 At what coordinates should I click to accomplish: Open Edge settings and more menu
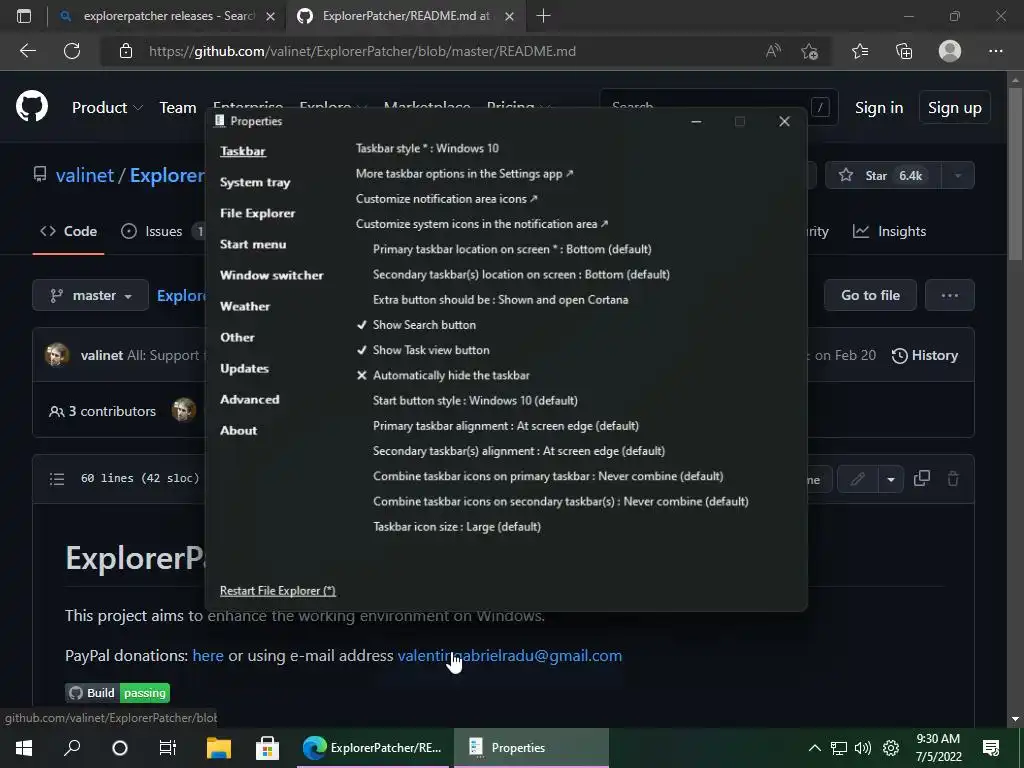[995, 51]
